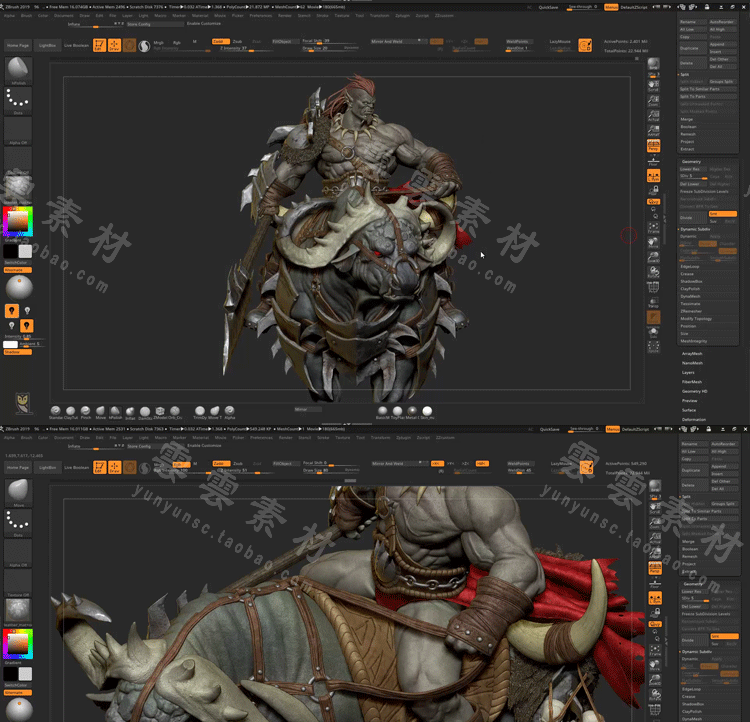
Task: Expand DynaMesh section in top window
Action: (690, 296)
